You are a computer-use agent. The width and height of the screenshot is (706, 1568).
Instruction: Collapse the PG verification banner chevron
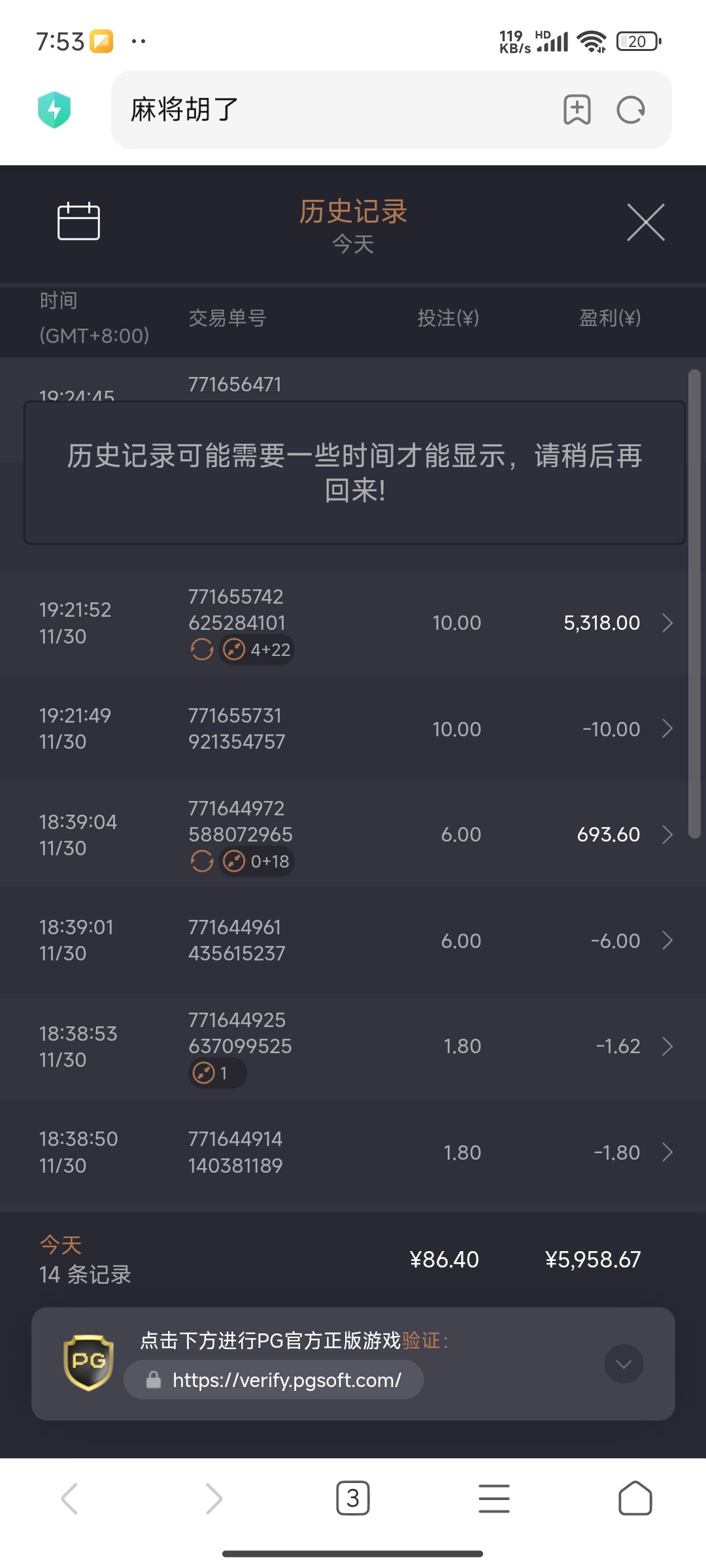[624, 1364]
